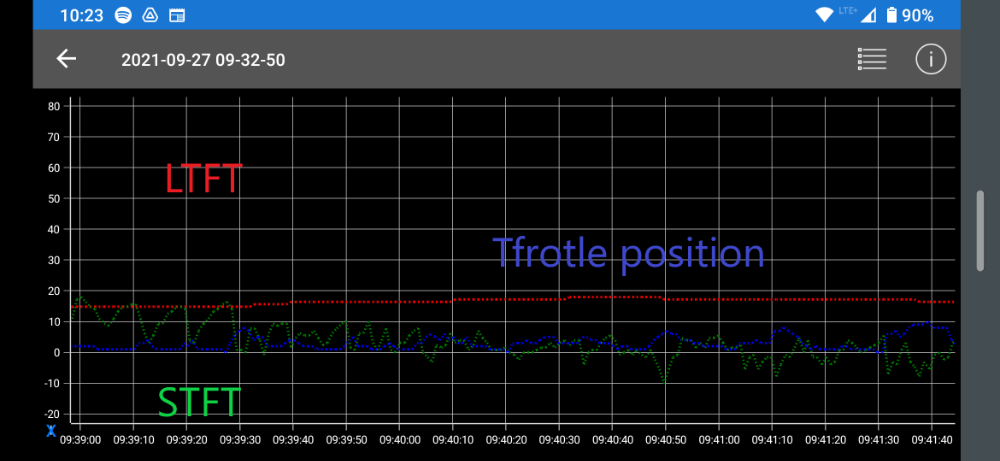The height and width of the screenshot is (461, 1000).
Task: Tap the back arrow in the header
Action: tap(66, 59)
